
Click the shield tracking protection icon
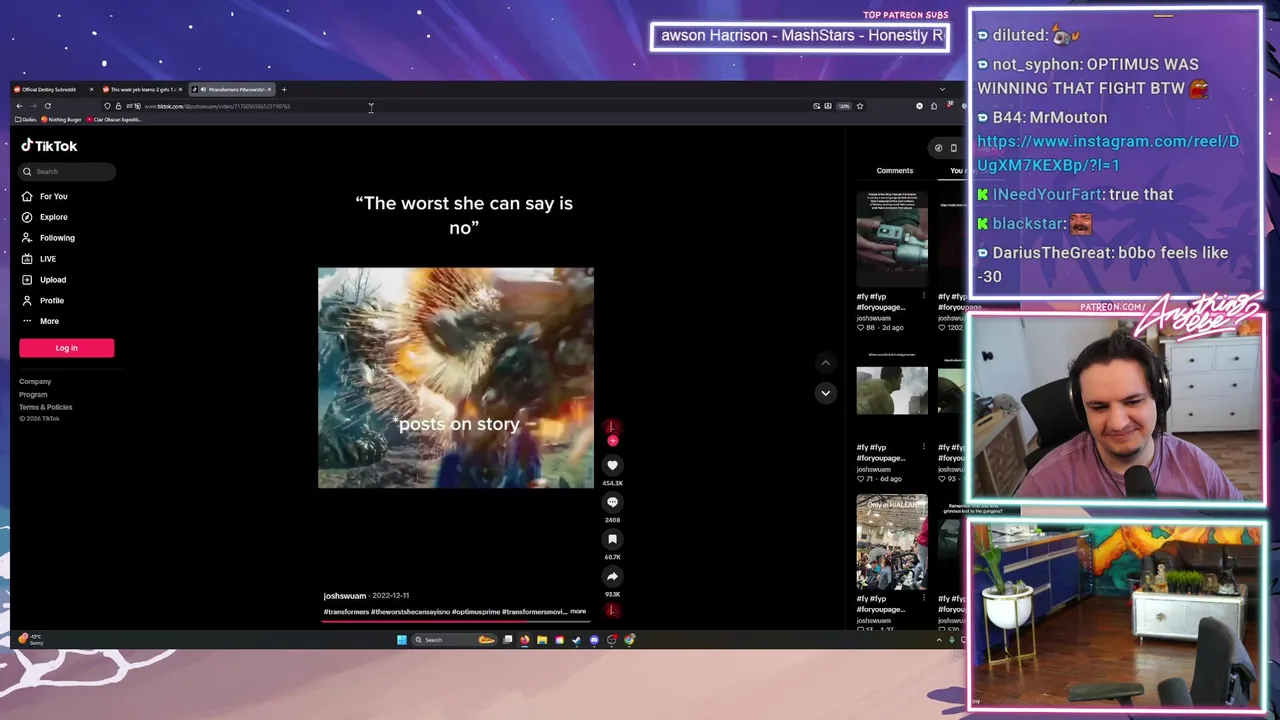pyautogui.click(x=107, y=106)
